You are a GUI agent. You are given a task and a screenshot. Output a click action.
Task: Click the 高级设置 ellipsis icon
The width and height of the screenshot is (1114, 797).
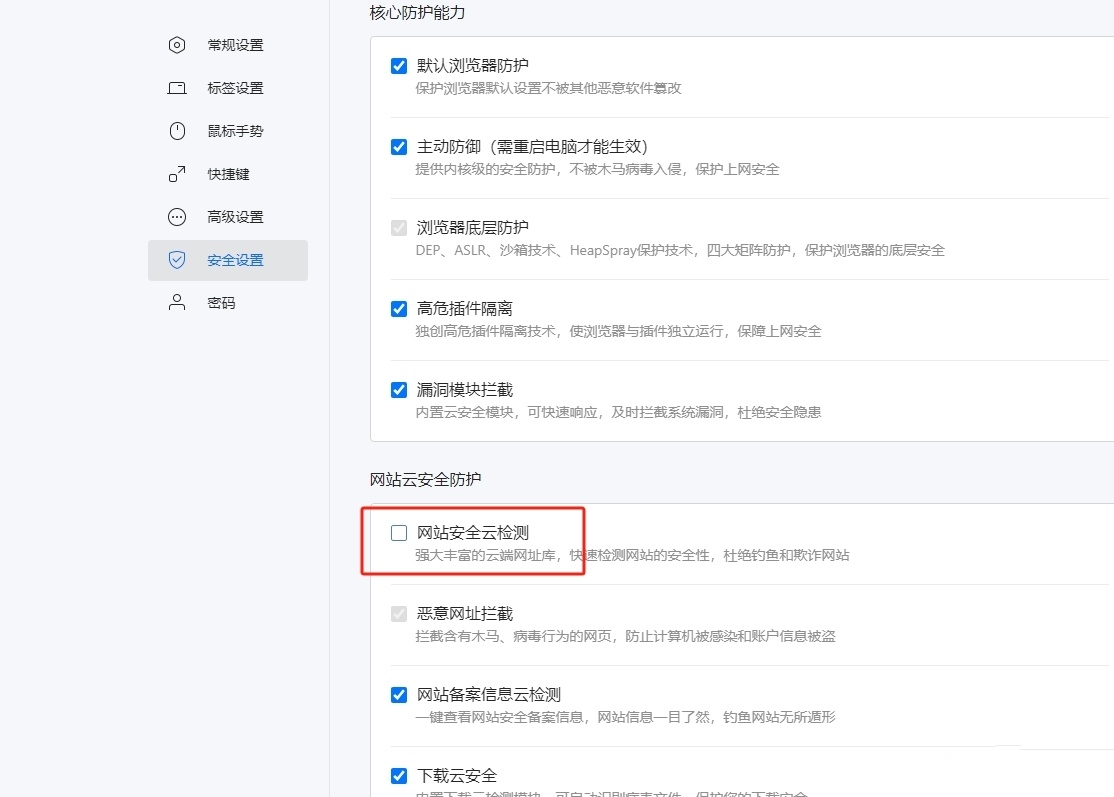[x=177, y=217]
